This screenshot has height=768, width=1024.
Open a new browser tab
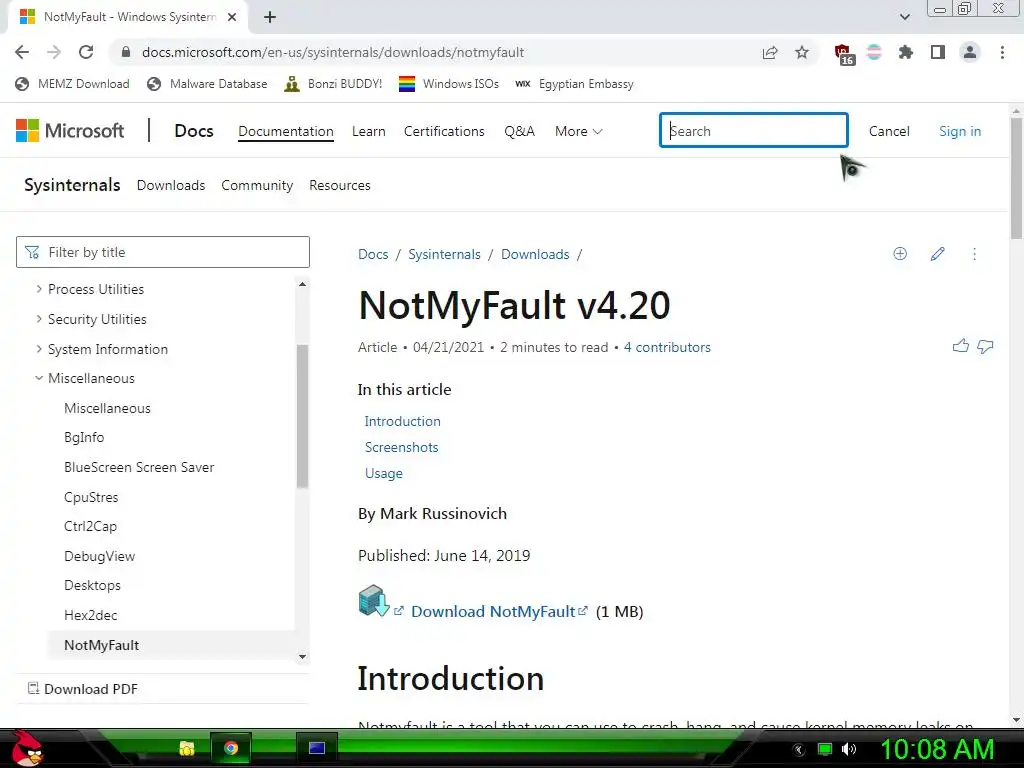(x=270, y=17)
